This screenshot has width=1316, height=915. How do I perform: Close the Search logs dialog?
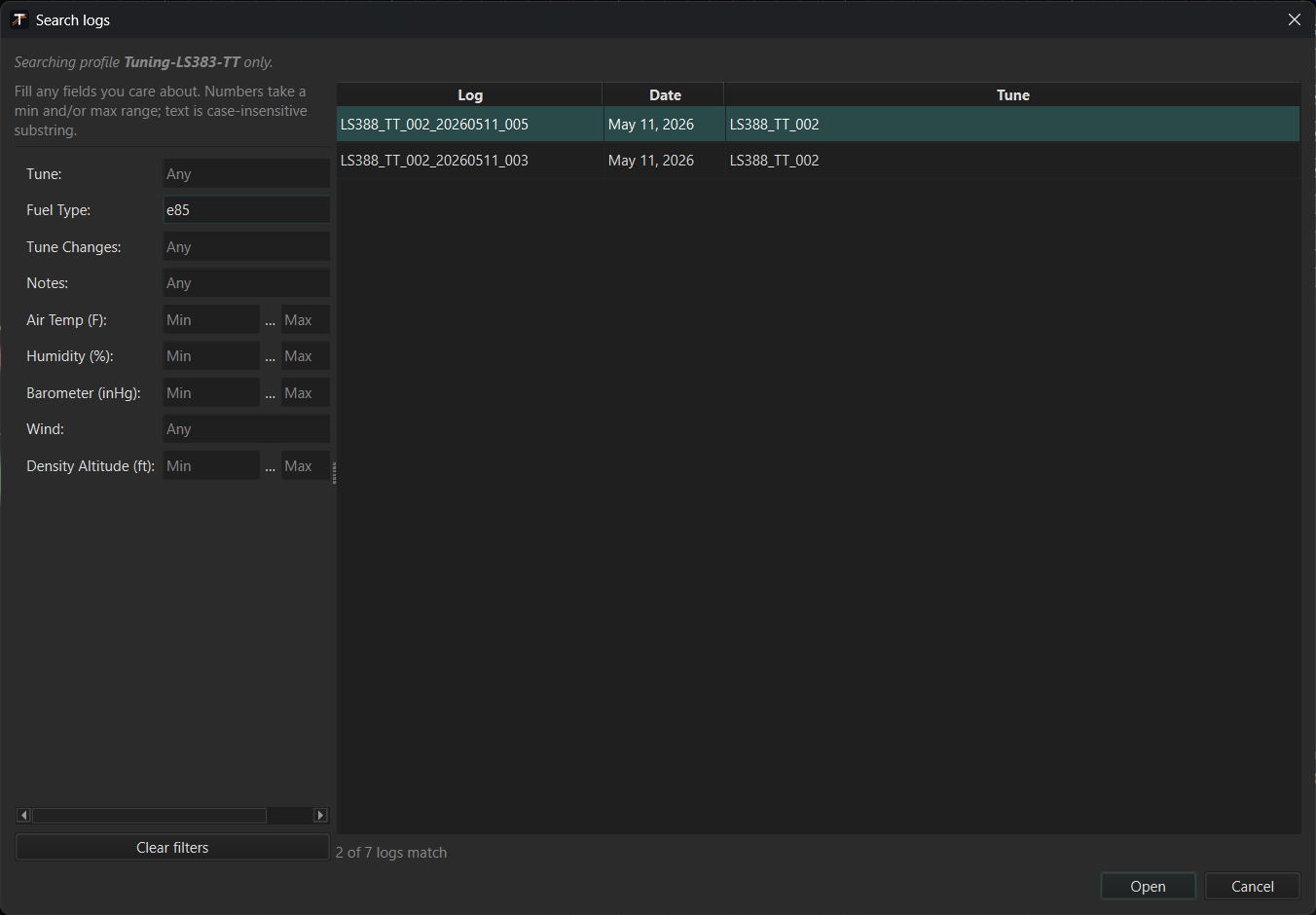(x=1294, y=19)
